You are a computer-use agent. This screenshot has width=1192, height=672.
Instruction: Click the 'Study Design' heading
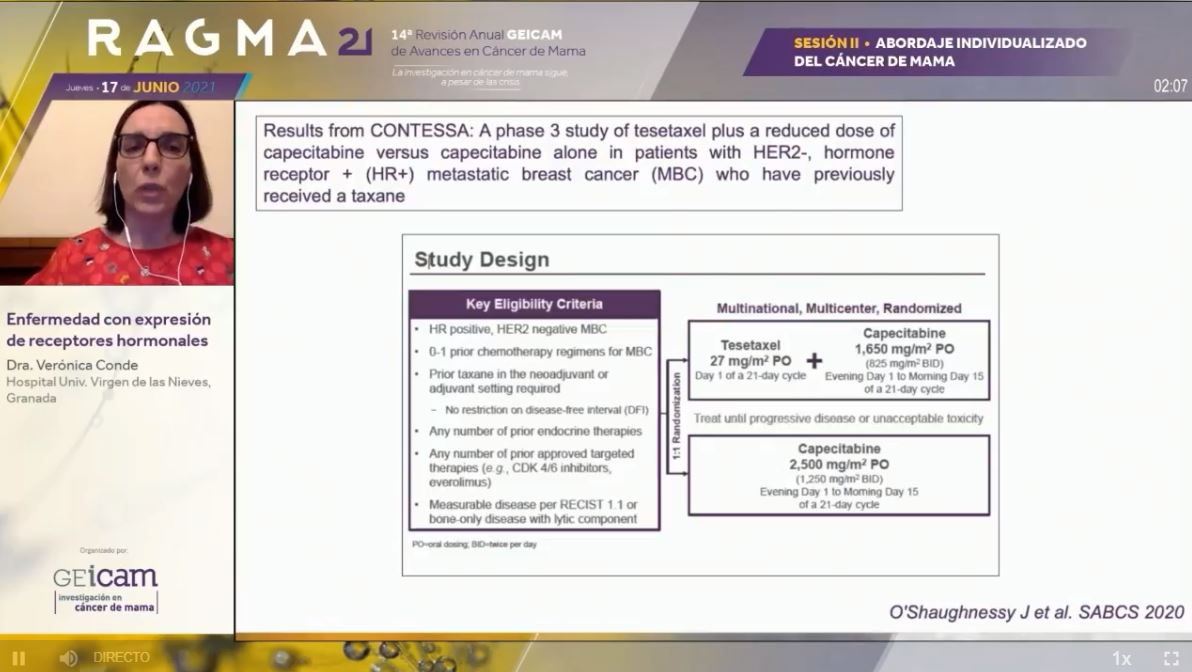point(481,260)
